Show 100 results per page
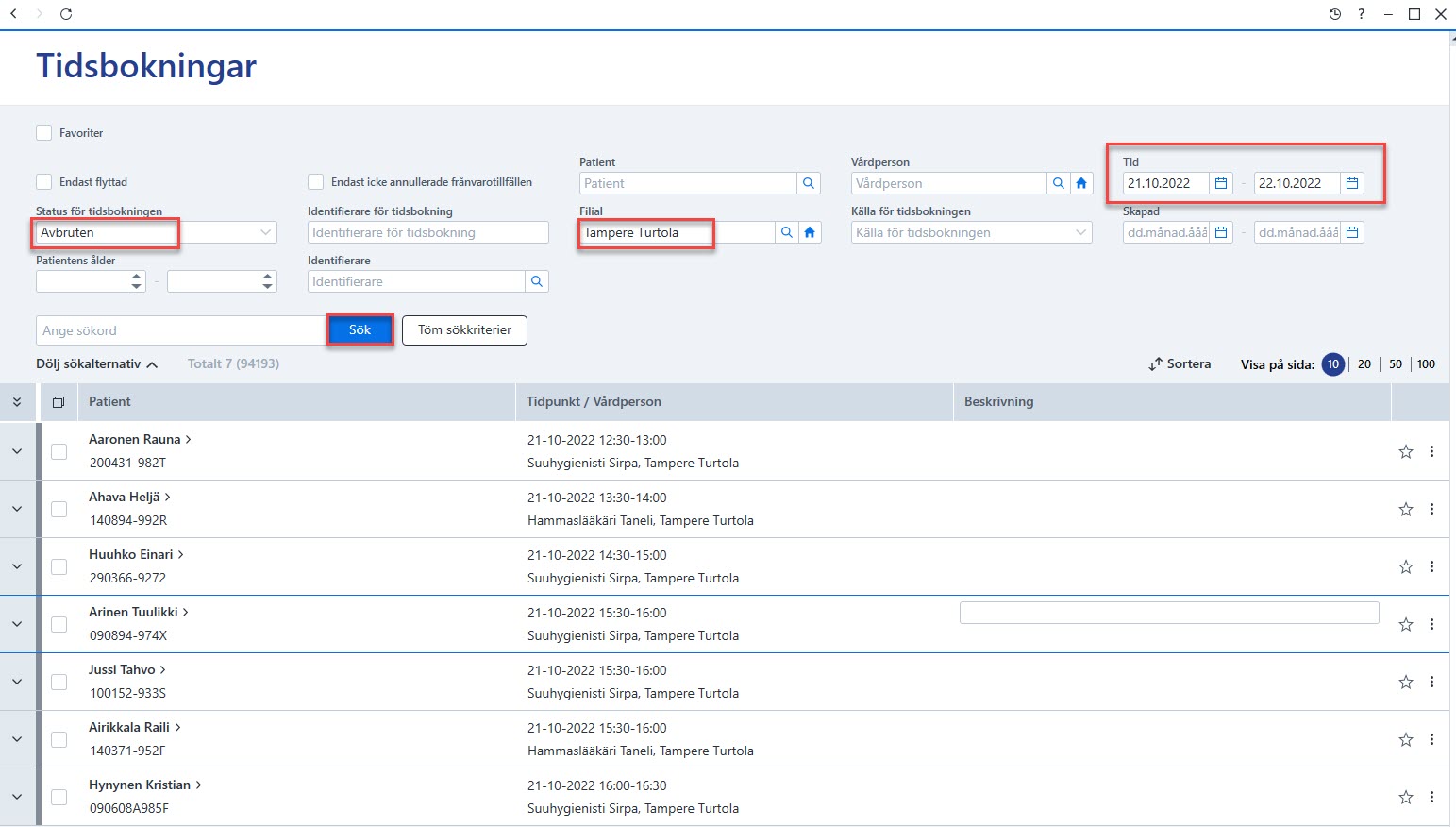Viewport: 1456px width, 827px height. coord(1426,364)
